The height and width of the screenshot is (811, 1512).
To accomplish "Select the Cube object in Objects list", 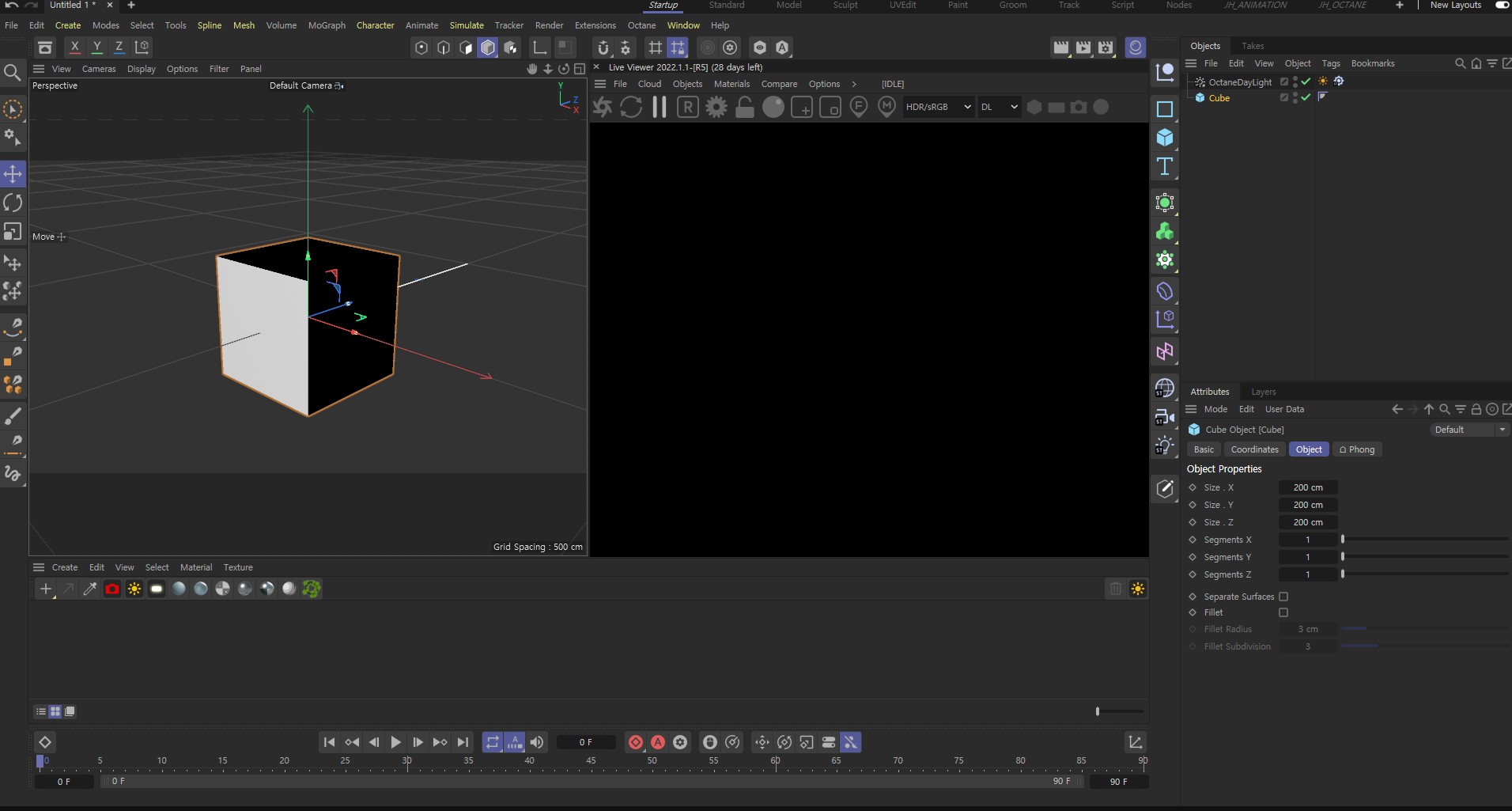I will pos(1219,98).
